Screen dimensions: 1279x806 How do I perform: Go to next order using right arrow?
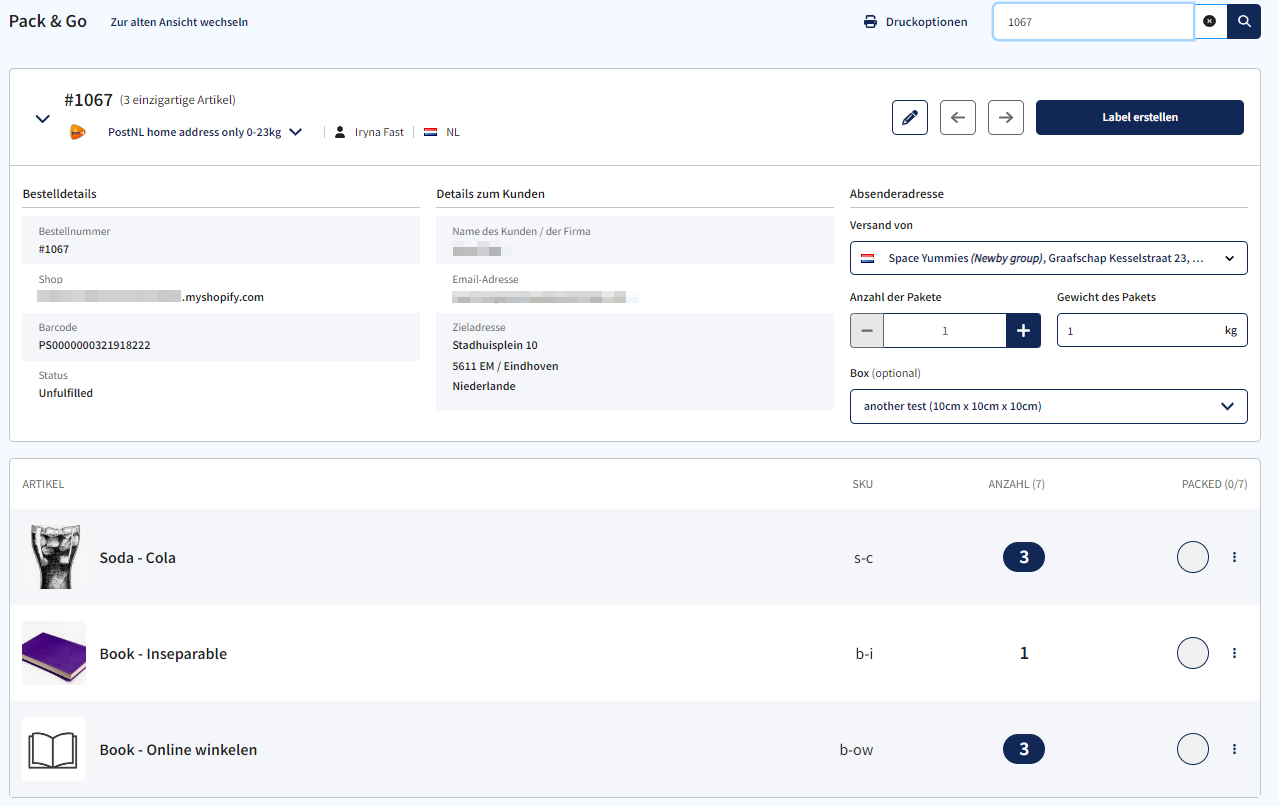click(1005, 117)
